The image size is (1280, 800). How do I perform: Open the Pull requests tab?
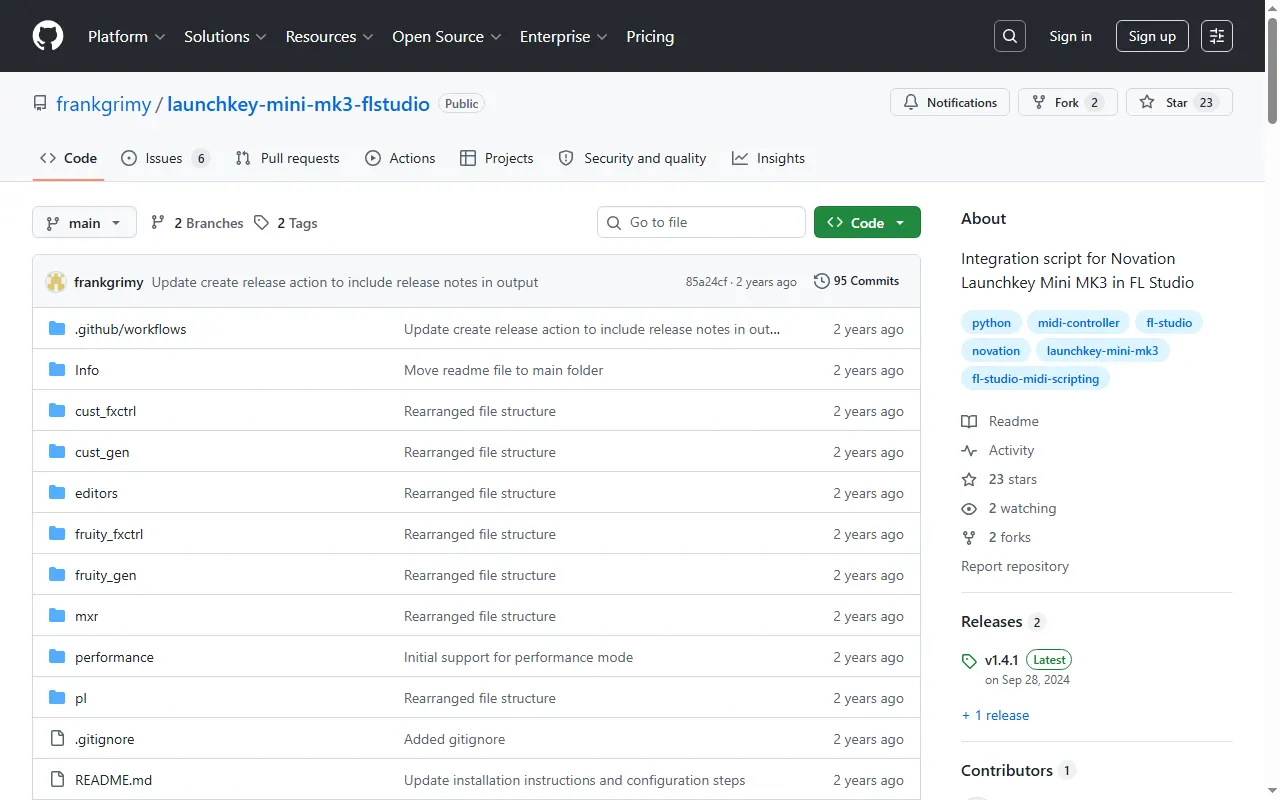tap(287, 158)
